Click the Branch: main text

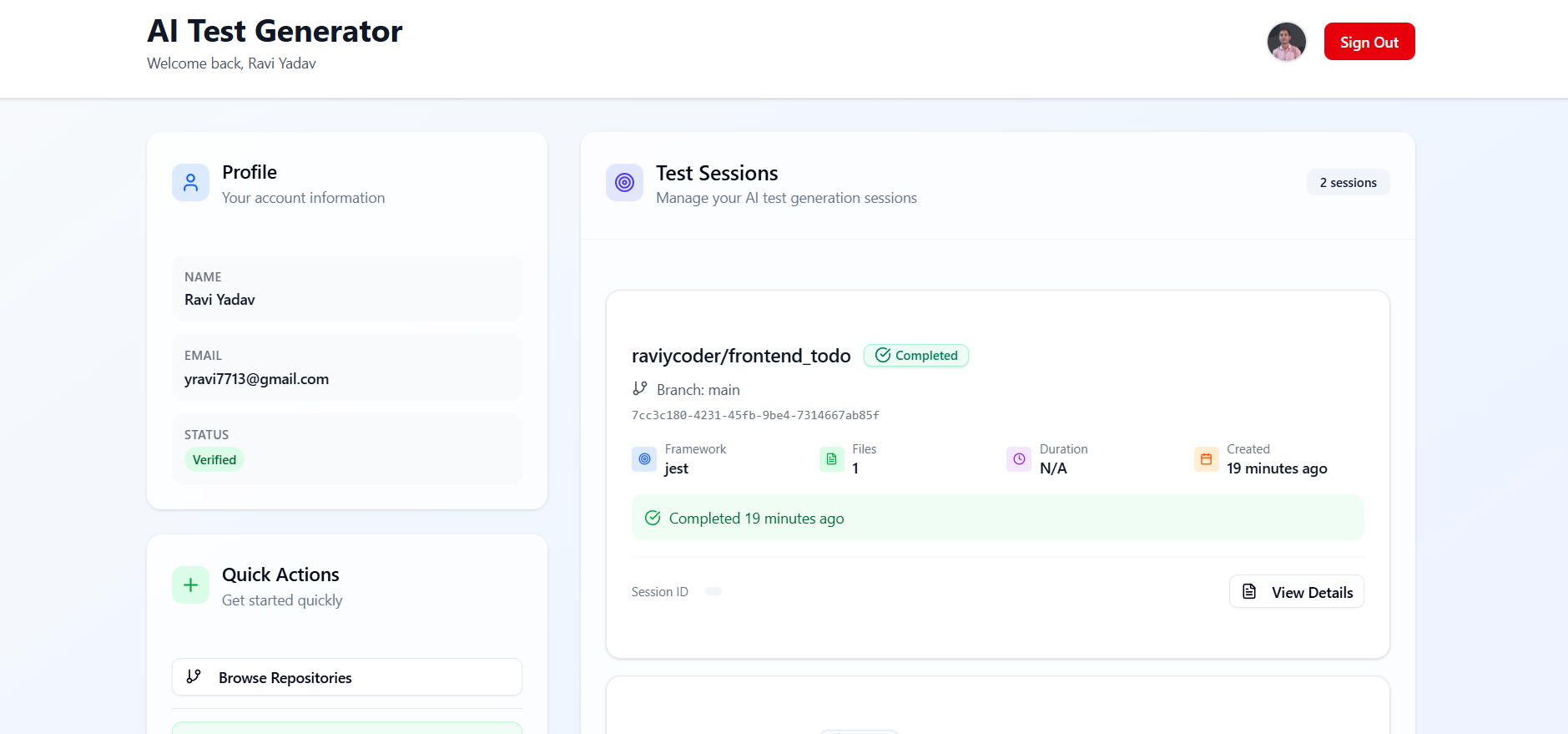click(x=698, y=390)
